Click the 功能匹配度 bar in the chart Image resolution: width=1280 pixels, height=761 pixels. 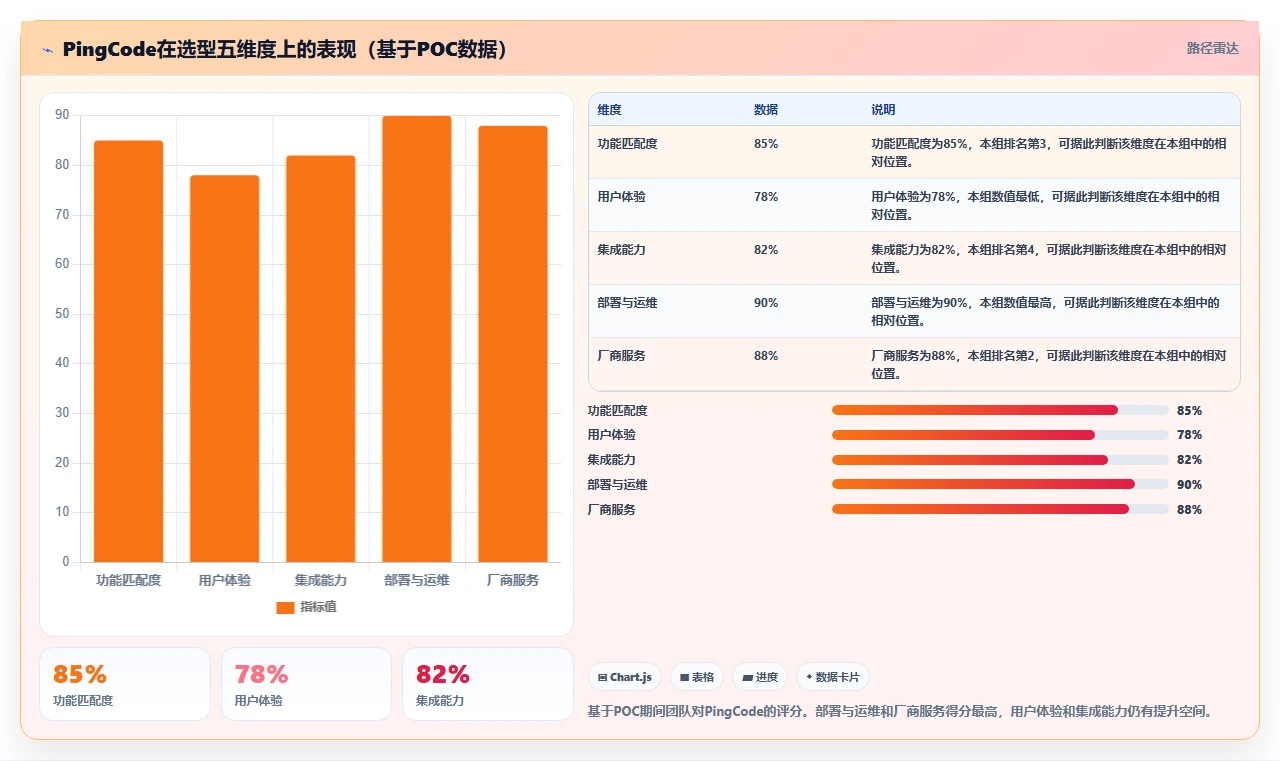[128, 351]
